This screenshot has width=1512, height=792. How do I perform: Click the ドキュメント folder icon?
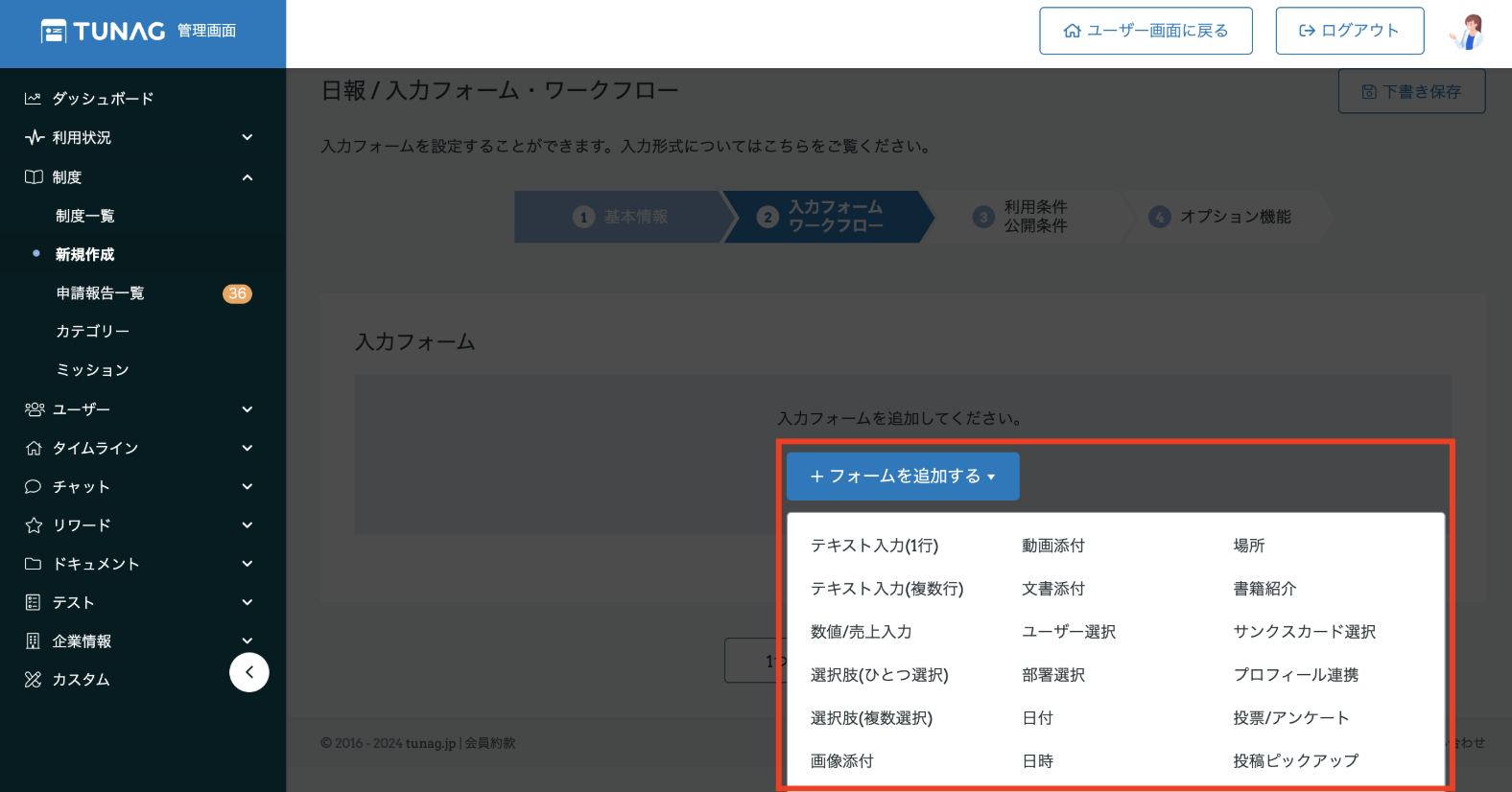(x=34, y=564)
